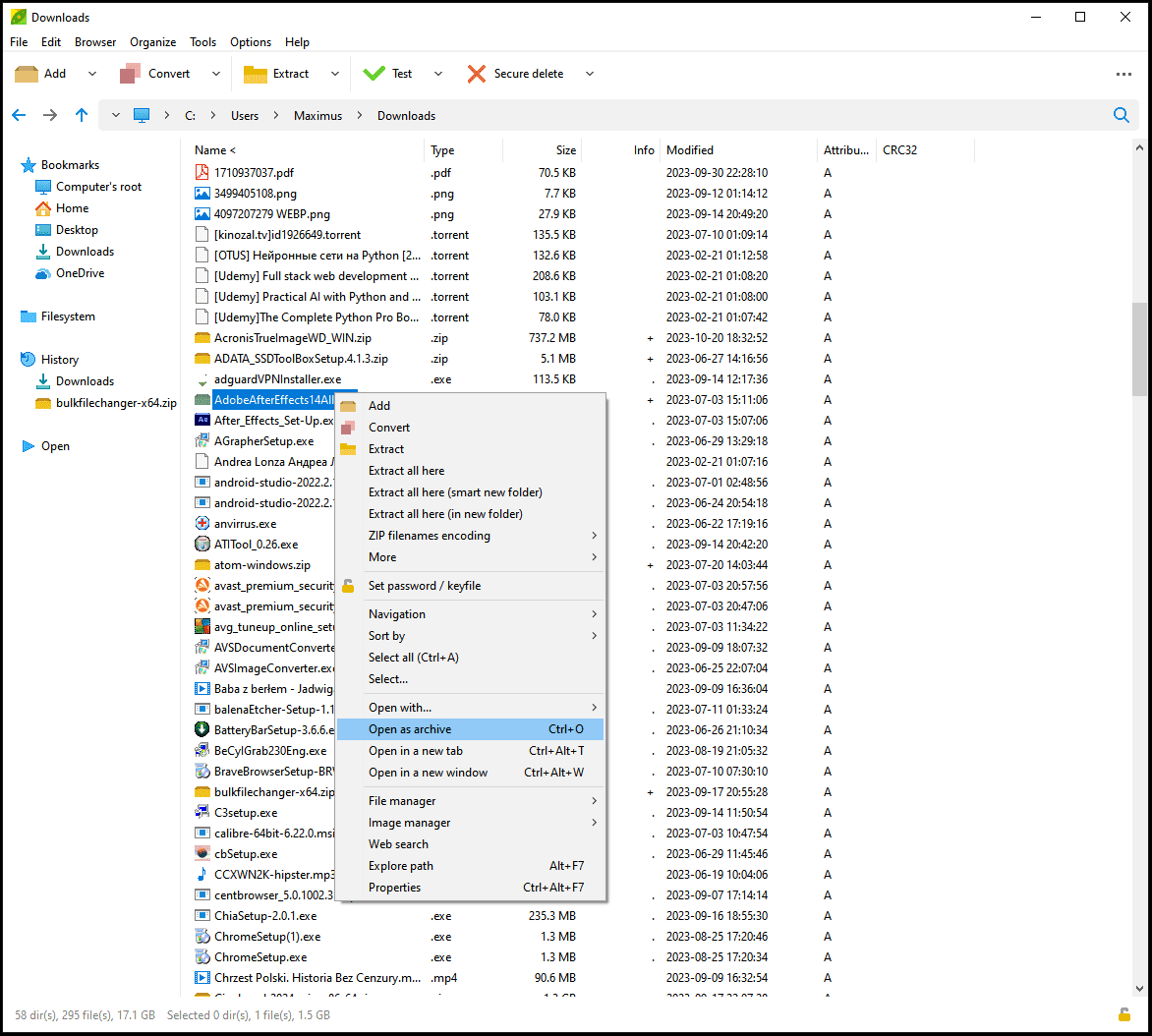The image size is (1152, 1036).
Task: Go up one folder with up arrow
Action: point(82,115)
